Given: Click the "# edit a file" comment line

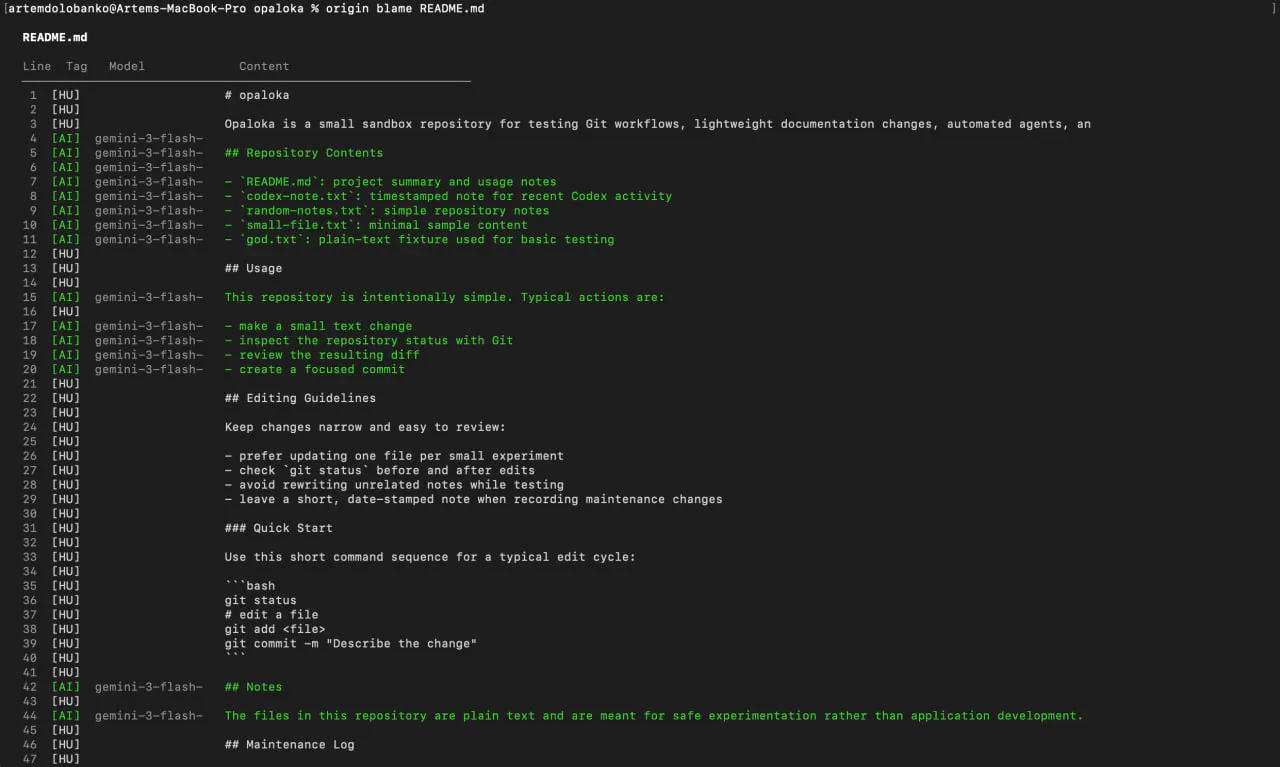Looking at the screenshot, I should pos(272,615).
